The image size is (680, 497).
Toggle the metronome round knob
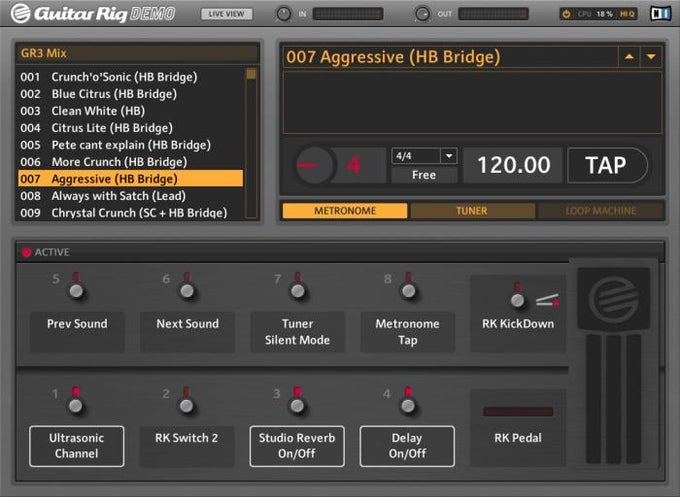(314, 165)
